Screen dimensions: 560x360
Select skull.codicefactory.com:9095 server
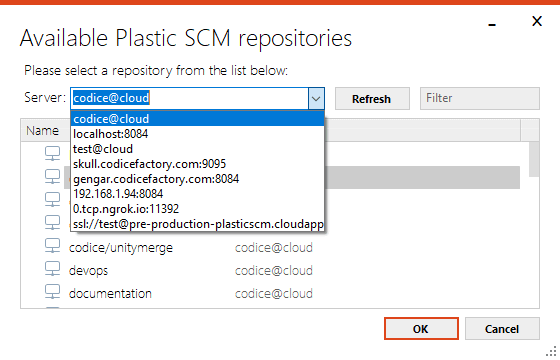(x=198, y=164)
